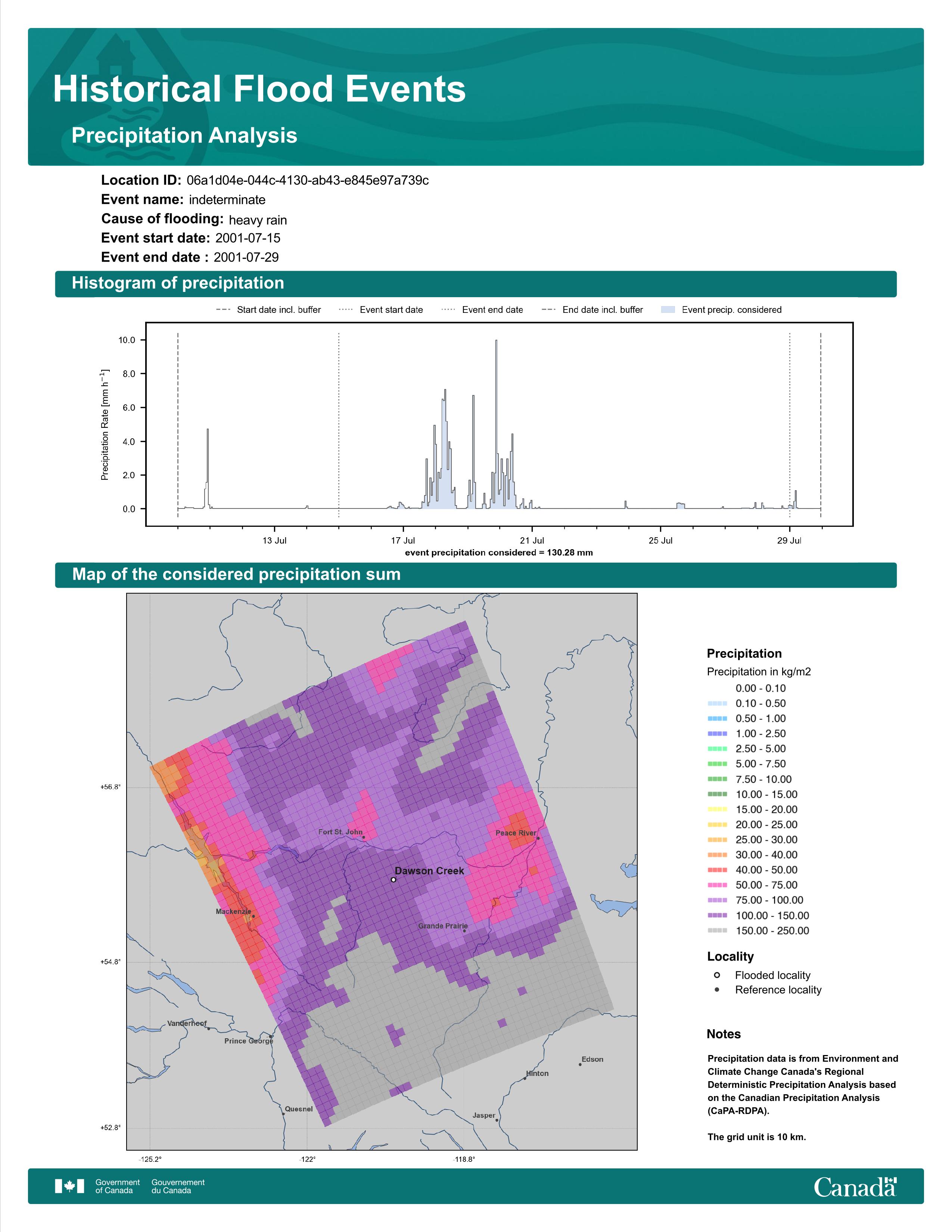The width and height of the screenshot is (952, 1232).
Task: Select the 'Precipitation Rate [mm h⁻¹]' axis title
Action: [105, 425]
